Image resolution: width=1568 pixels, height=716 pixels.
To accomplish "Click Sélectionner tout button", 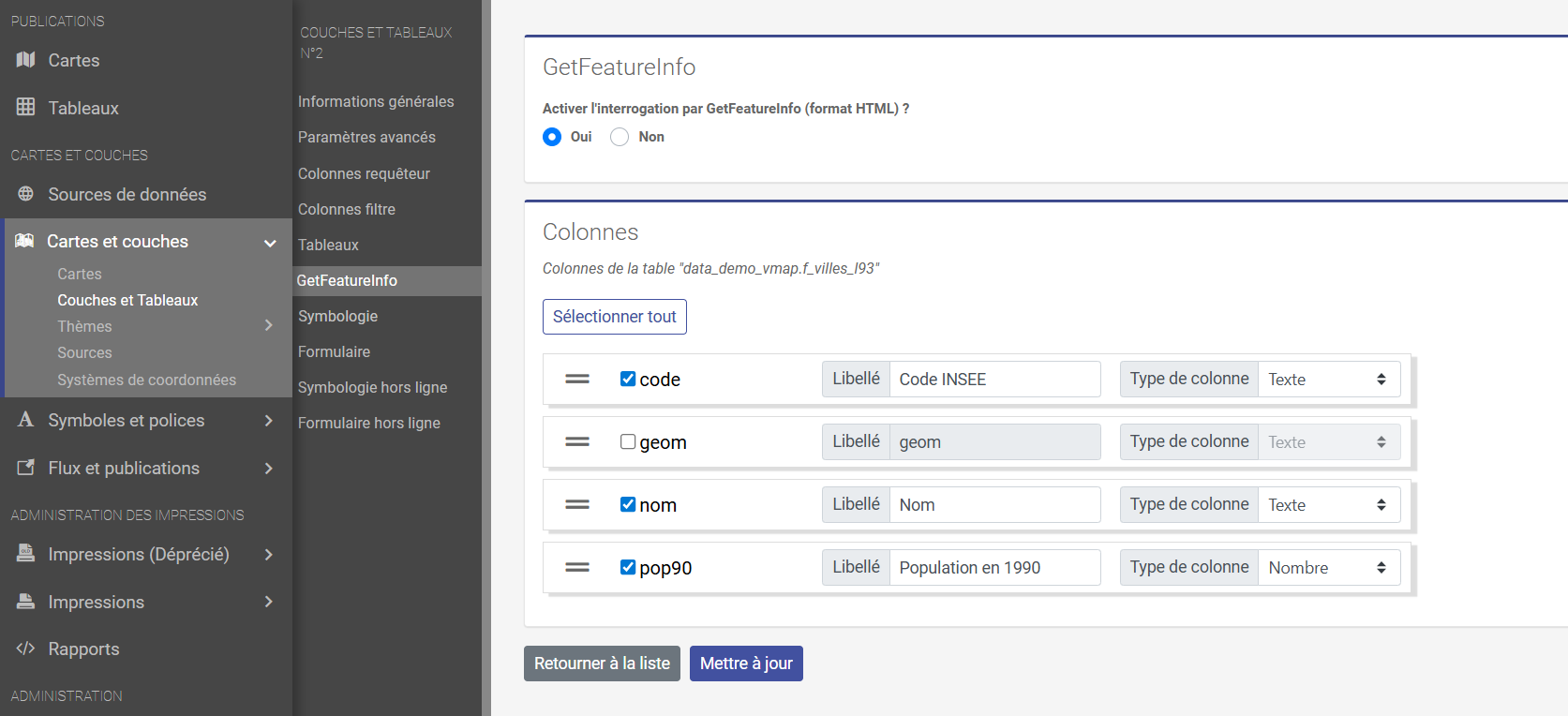I will (614, 317).
